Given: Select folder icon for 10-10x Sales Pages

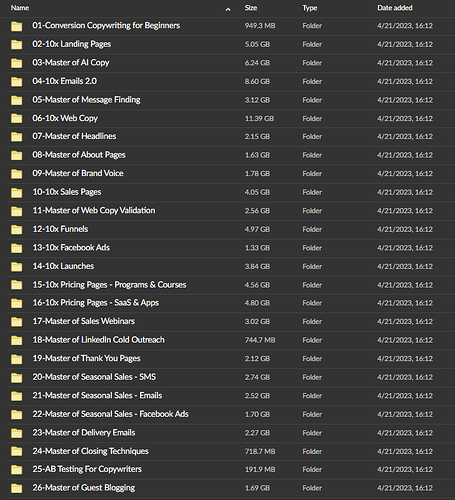Looking at the screenshot, I should point(17,193).
